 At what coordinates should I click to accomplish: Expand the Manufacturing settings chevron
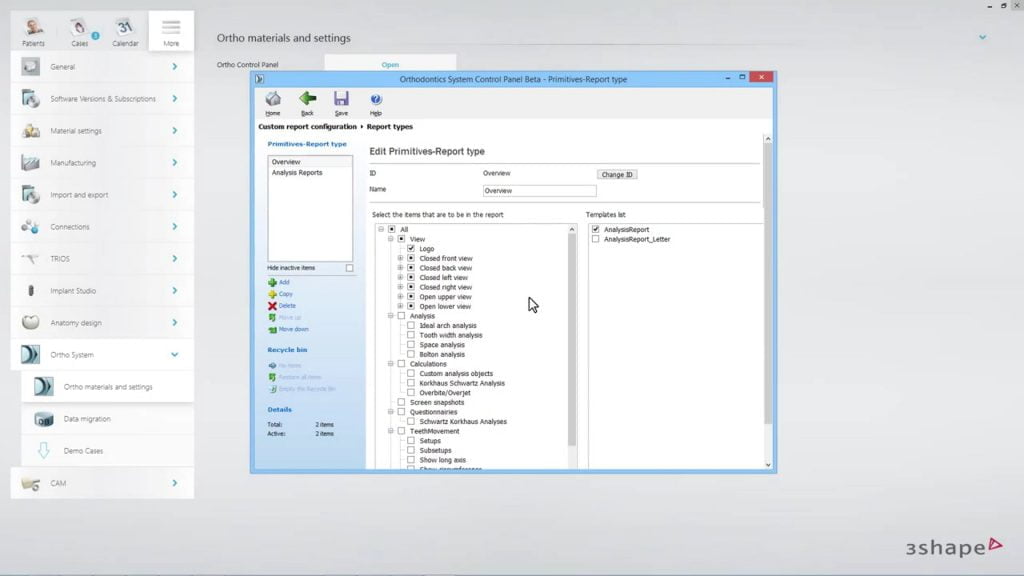pyautogui.click(x=174, y=163)
